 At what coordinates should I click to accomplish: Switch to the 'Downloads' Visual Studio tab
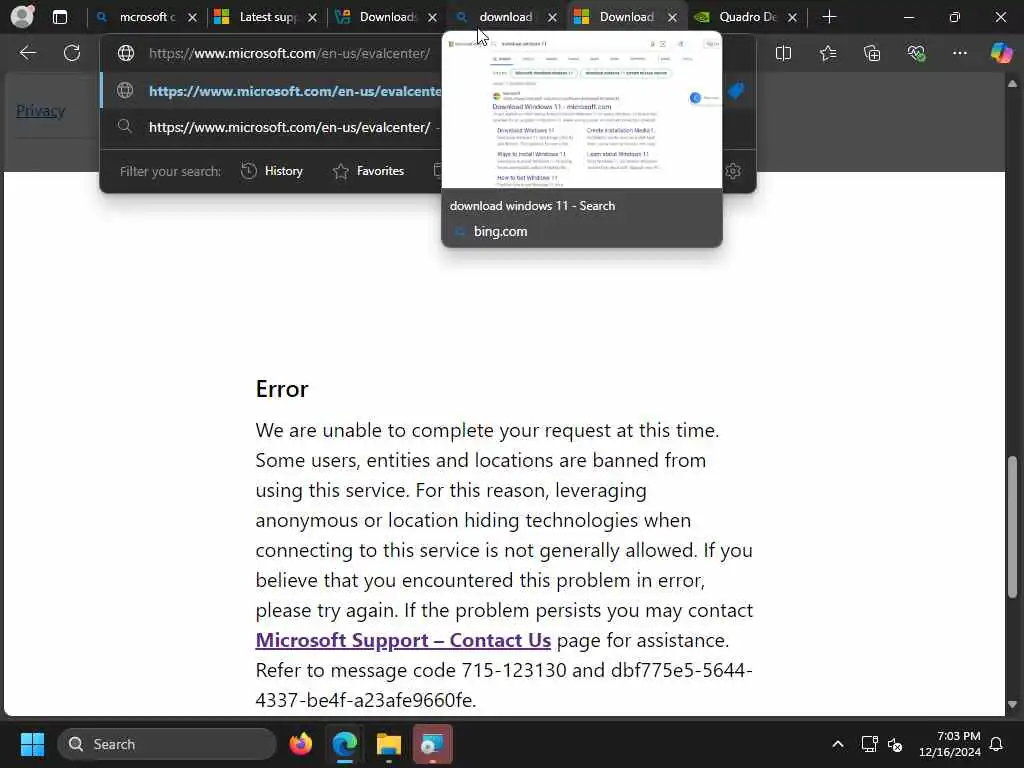[x=387, y=17]
